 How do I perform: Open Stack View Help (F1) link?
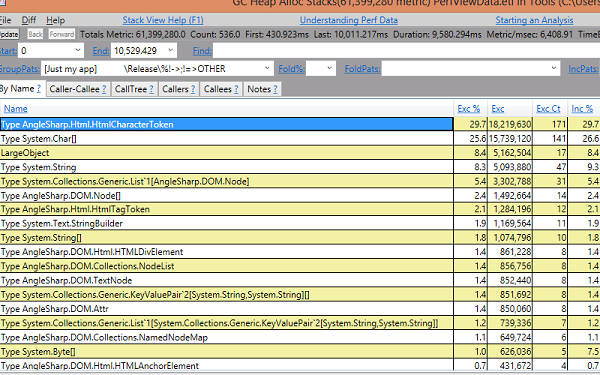click(x=163, y=20)
